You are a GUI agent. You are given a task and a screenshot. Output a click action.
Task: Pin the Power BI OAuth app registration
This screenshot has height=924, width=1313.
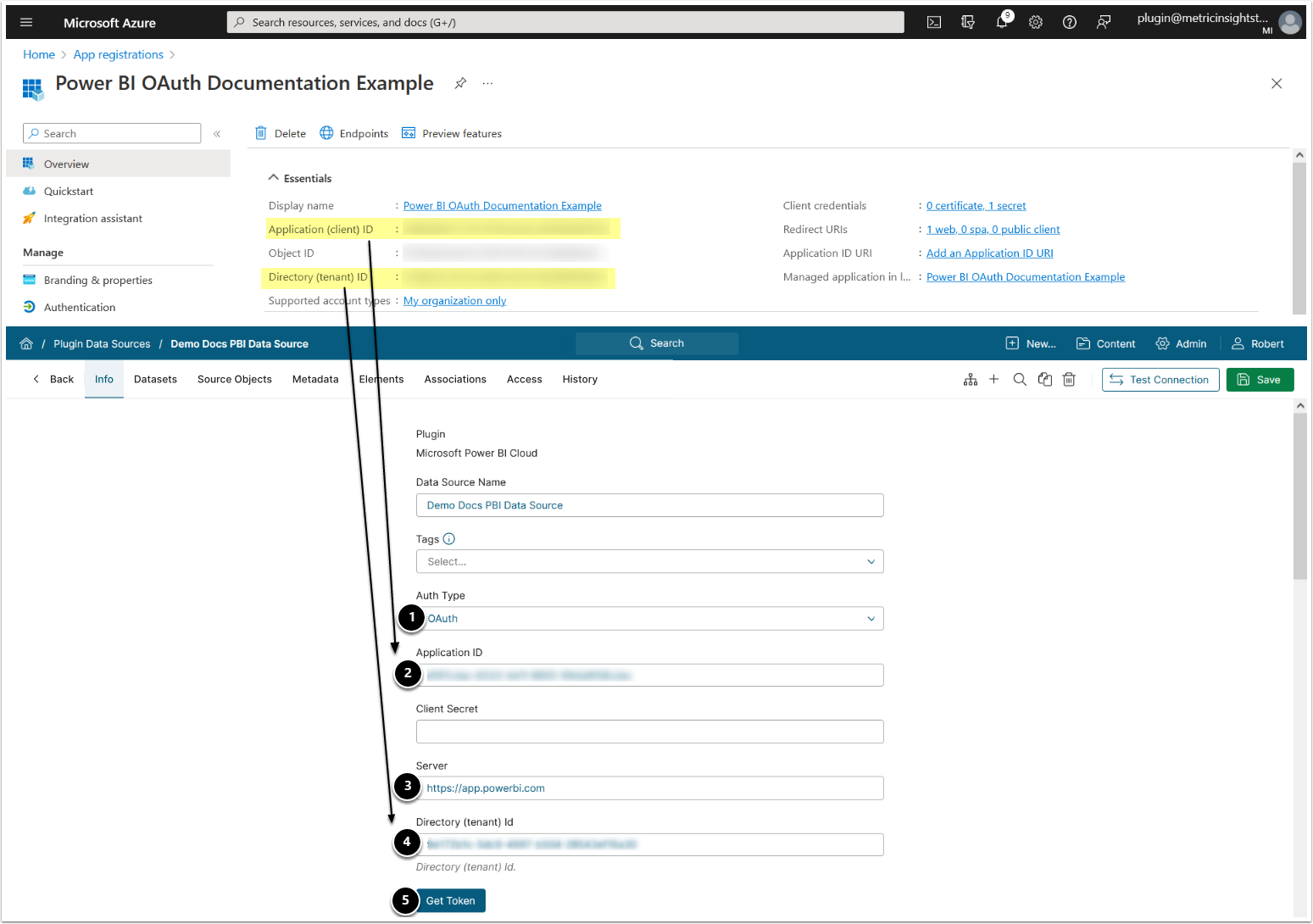pyautogui.click(x=460, y=83)
